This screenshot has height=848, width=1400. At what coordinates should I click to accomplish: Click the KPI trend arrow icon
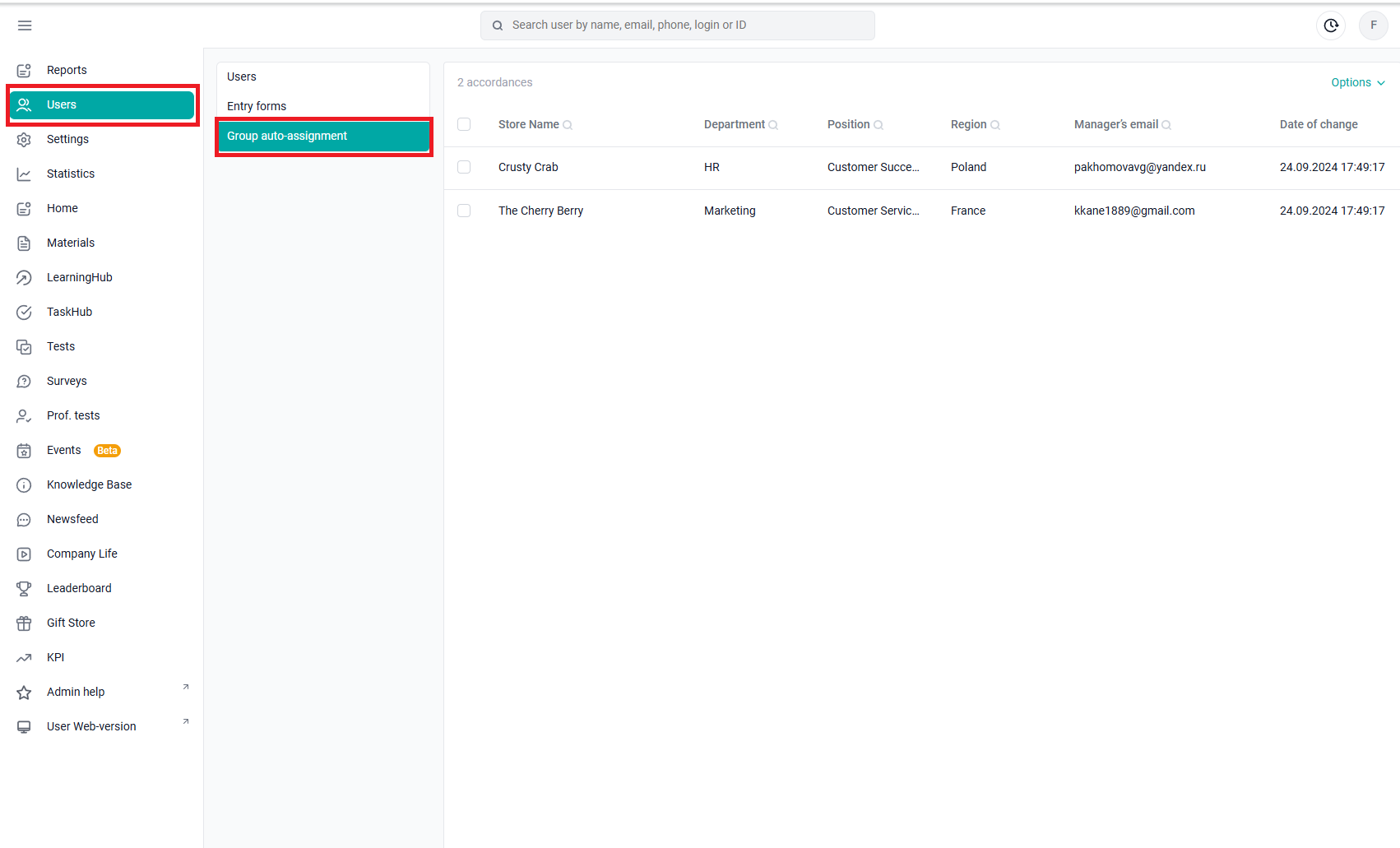[24, 658]
